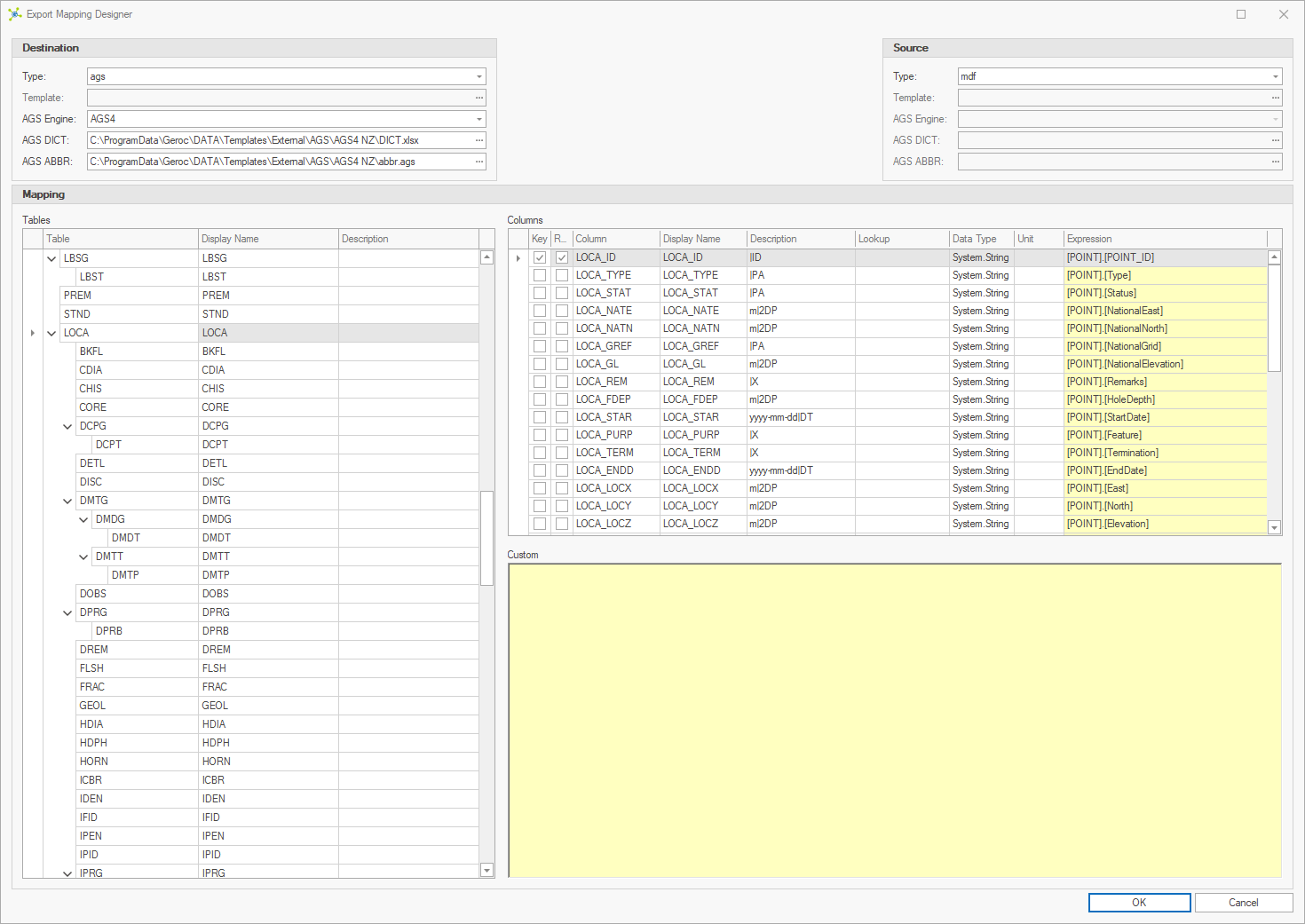Screen dimensions: 1305x924
Task: Click Columns vertical scrollbar thumb
Action: click(1275, 318)
